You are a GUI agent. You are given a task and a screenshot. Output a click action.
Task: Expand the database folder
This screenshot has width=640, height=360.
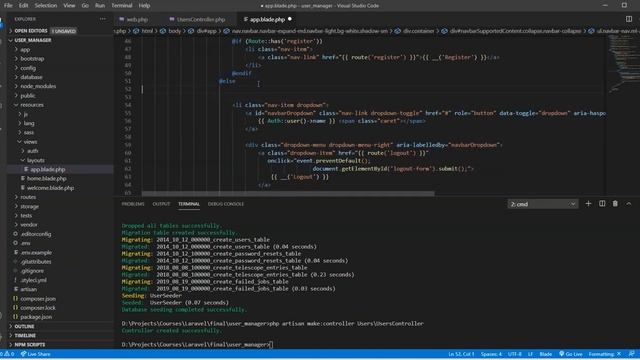click(x=31, y=77)
